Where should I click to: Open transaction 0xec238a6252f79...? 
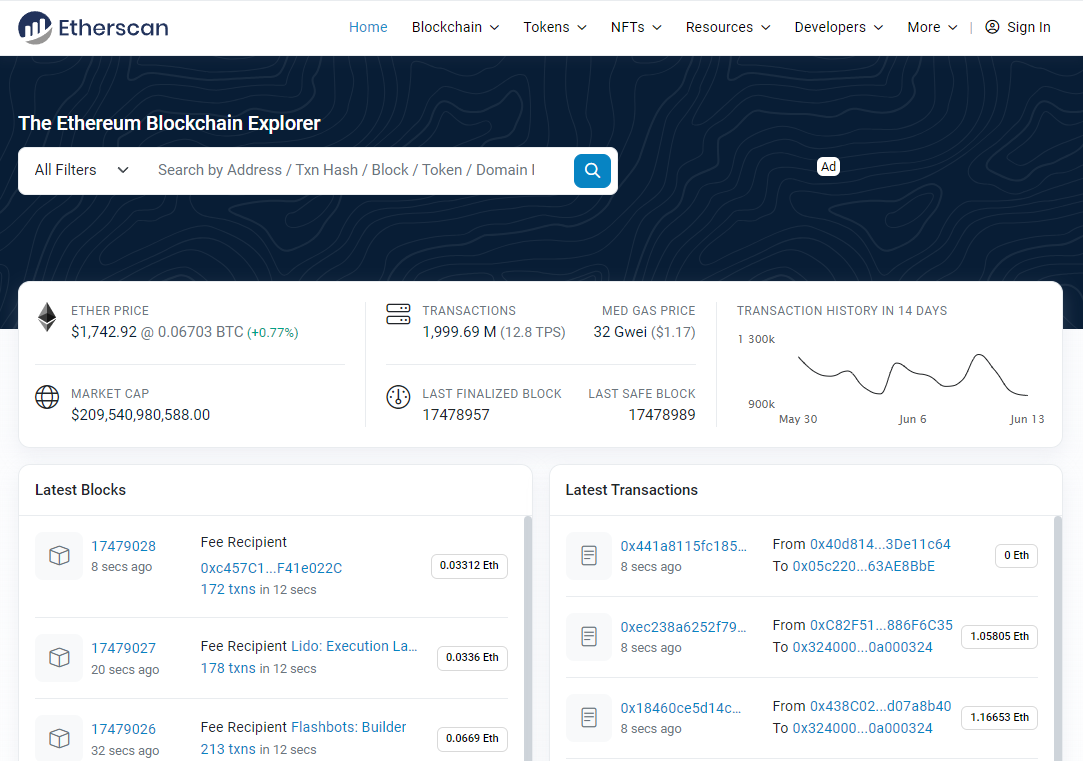[683, 627]
